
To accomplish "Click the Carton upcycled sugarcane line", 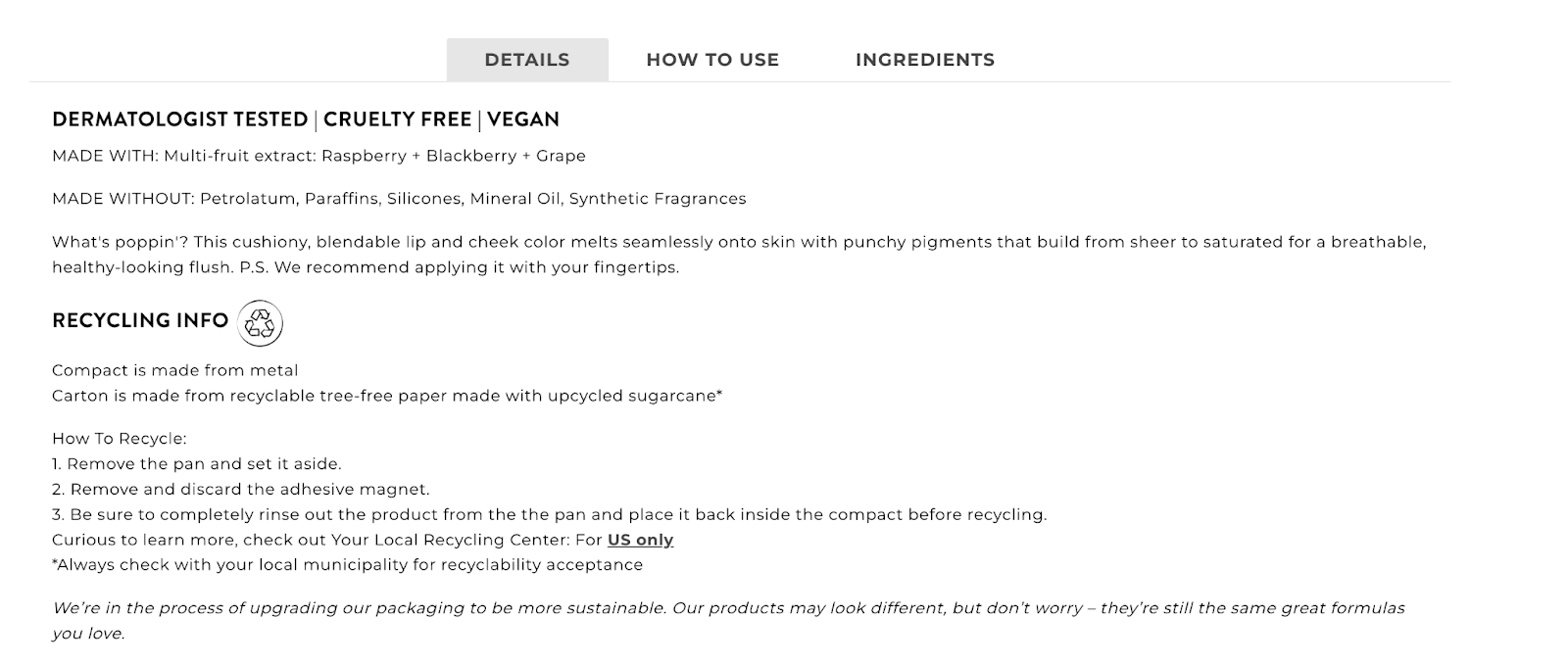I will pos(387,396).
